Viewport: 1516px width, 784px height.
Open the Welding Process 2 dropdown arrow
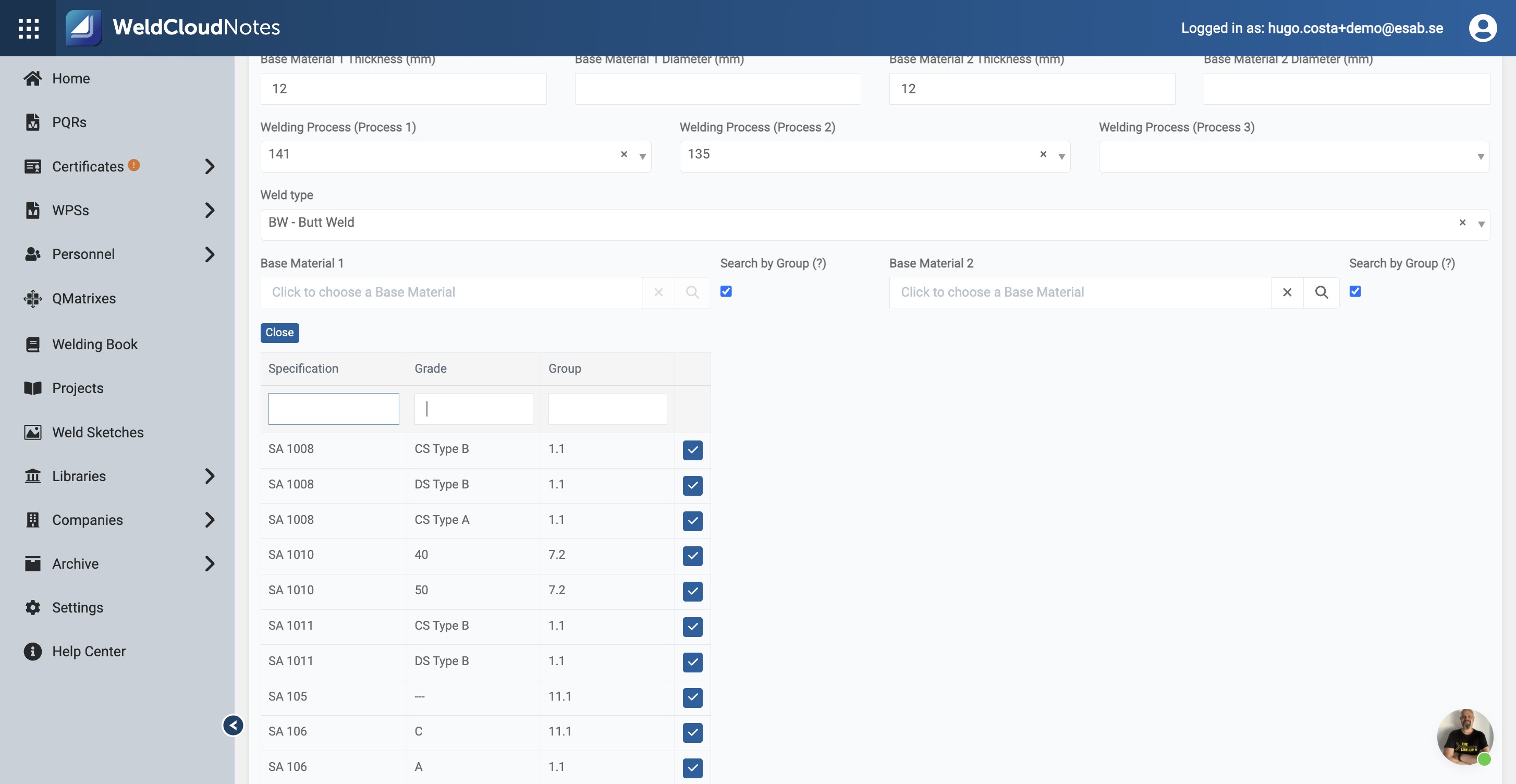click(x=1062, y=156)
